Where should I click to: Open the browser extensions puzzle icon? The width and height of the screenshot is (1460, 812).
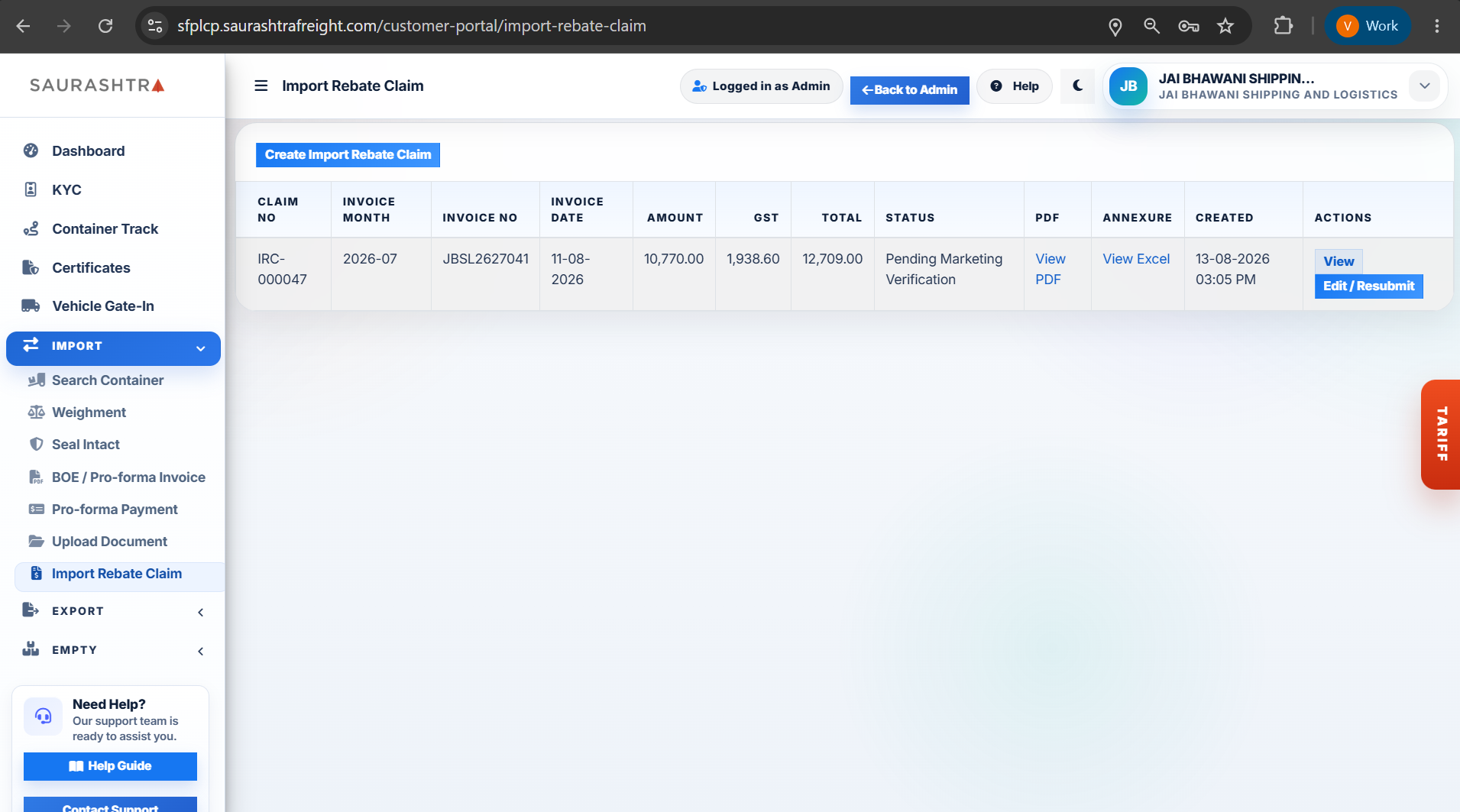coord(1284,26)
